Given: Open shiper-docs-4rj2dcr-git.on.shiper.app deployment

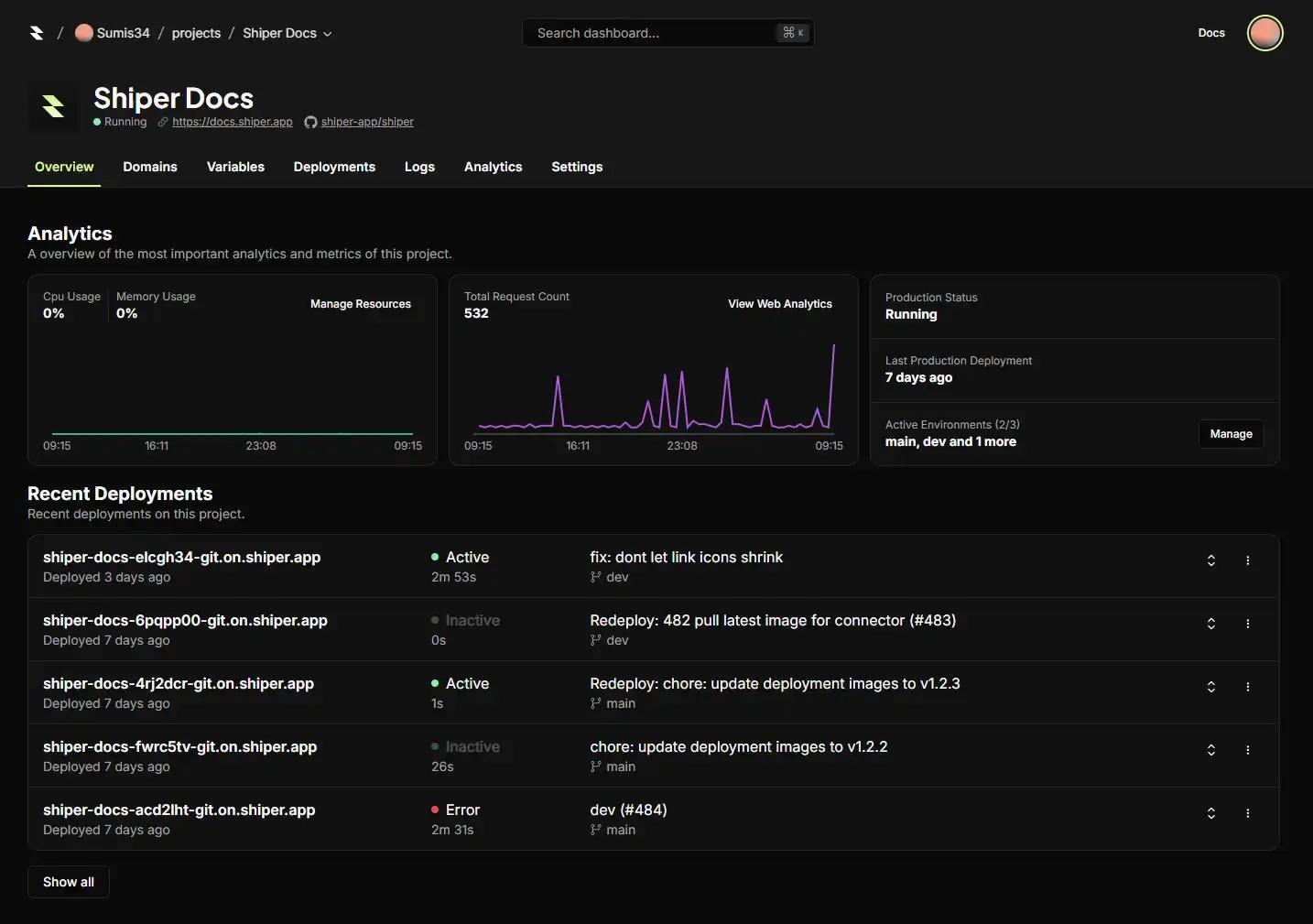Looking at the screenshot, I should coord(179,683).
